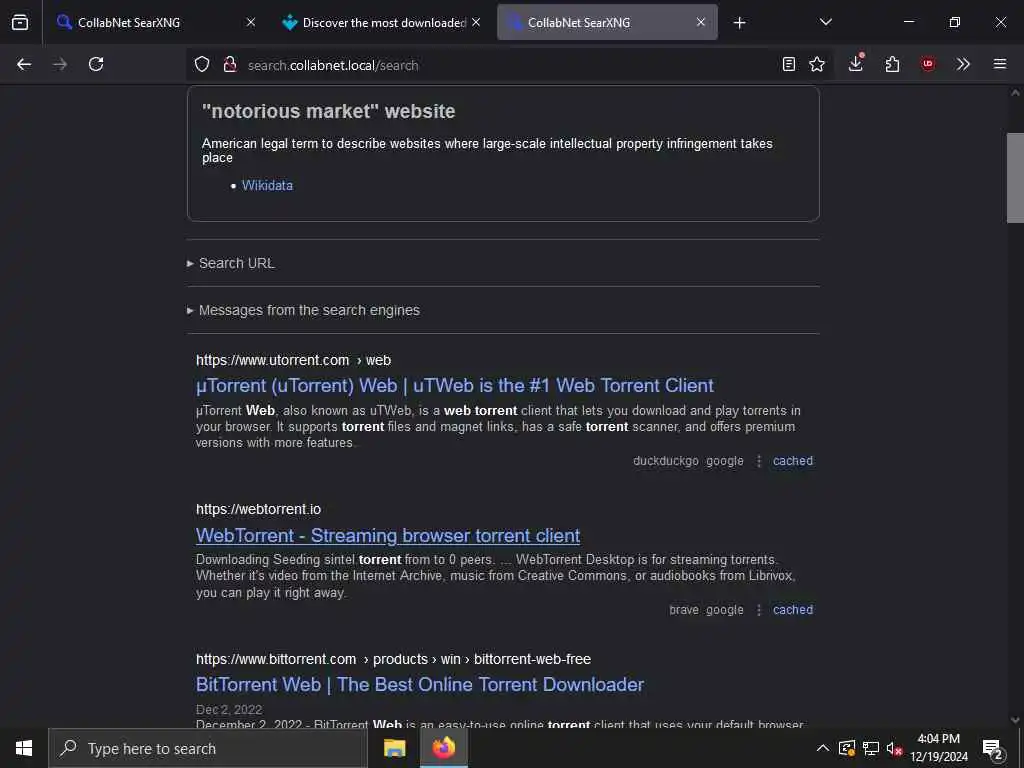Image resolution: width=1024 pixels, height=768 pixels.
Task: Go back to the previous page
Action: pyautogui.click(x=24, y=64)
